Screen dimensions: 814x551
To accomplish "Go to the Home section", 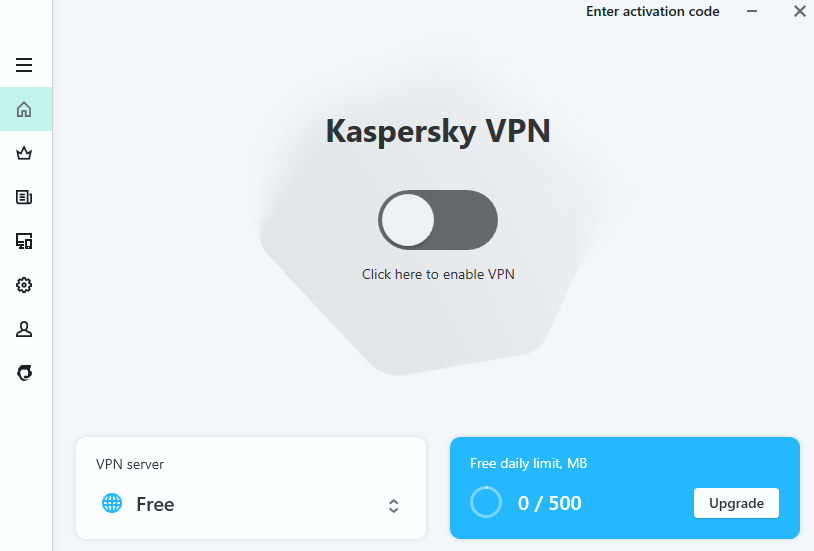I will click(x=24, y=109).
